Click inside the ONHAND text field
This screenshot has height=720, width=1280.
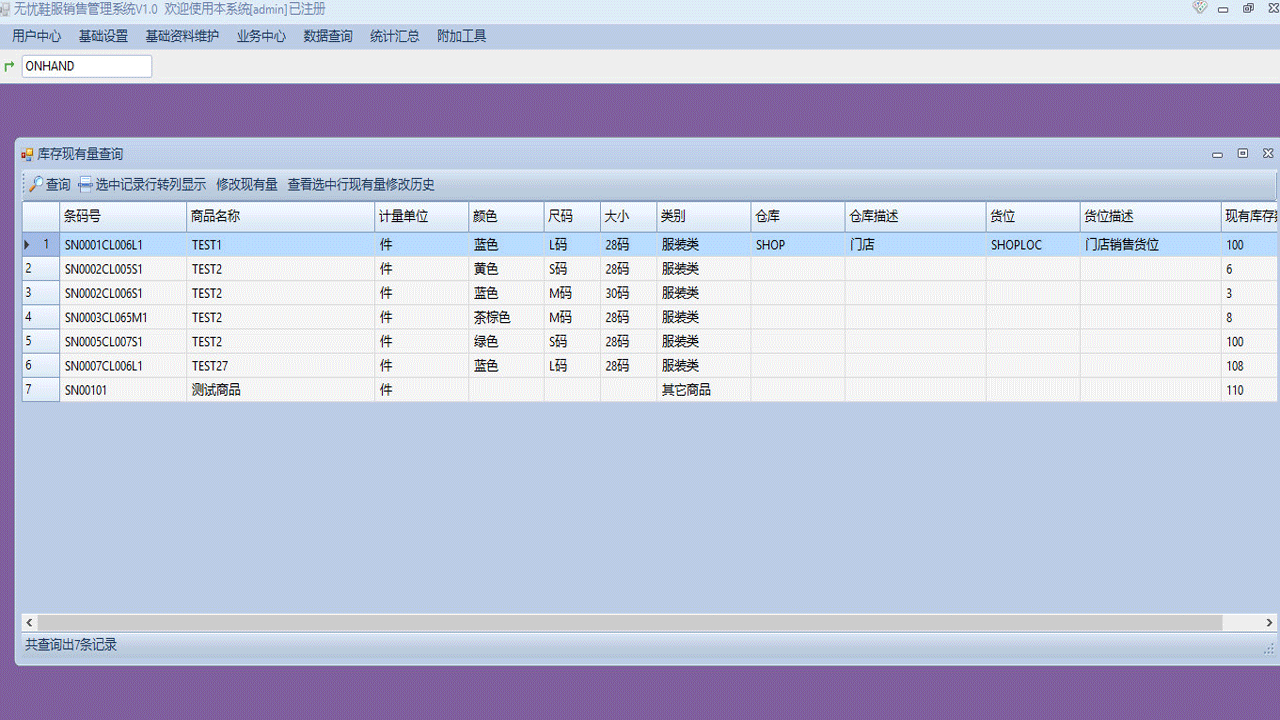tap(85, 66)
